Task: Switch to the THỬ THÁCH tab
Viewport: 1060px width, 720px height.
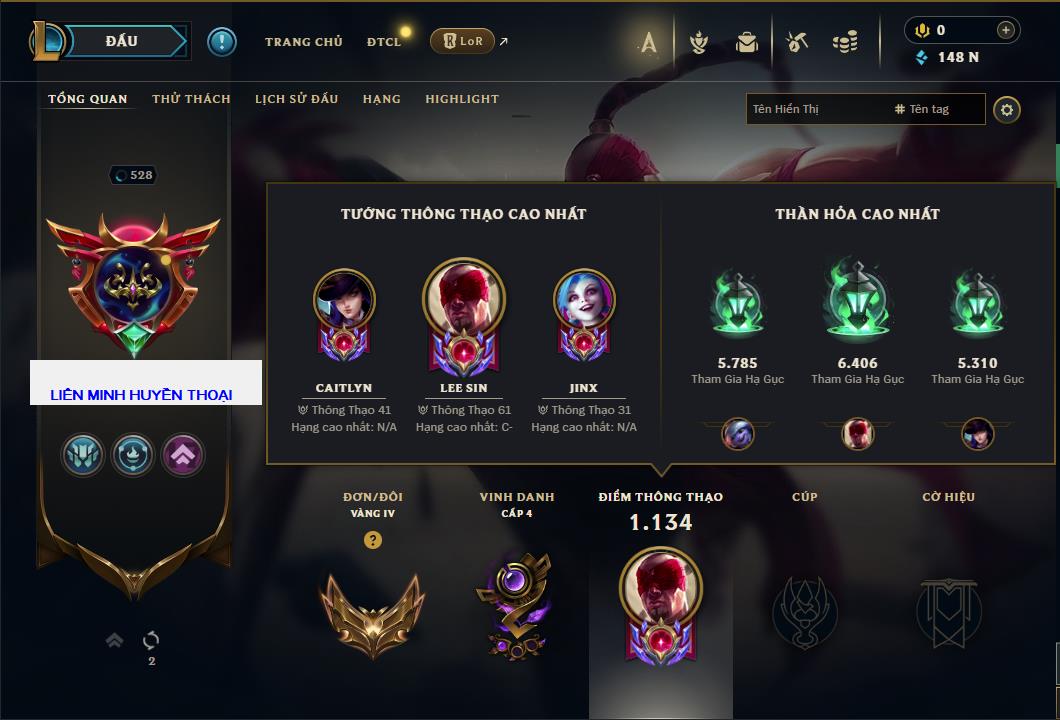Action: (191, 99)
